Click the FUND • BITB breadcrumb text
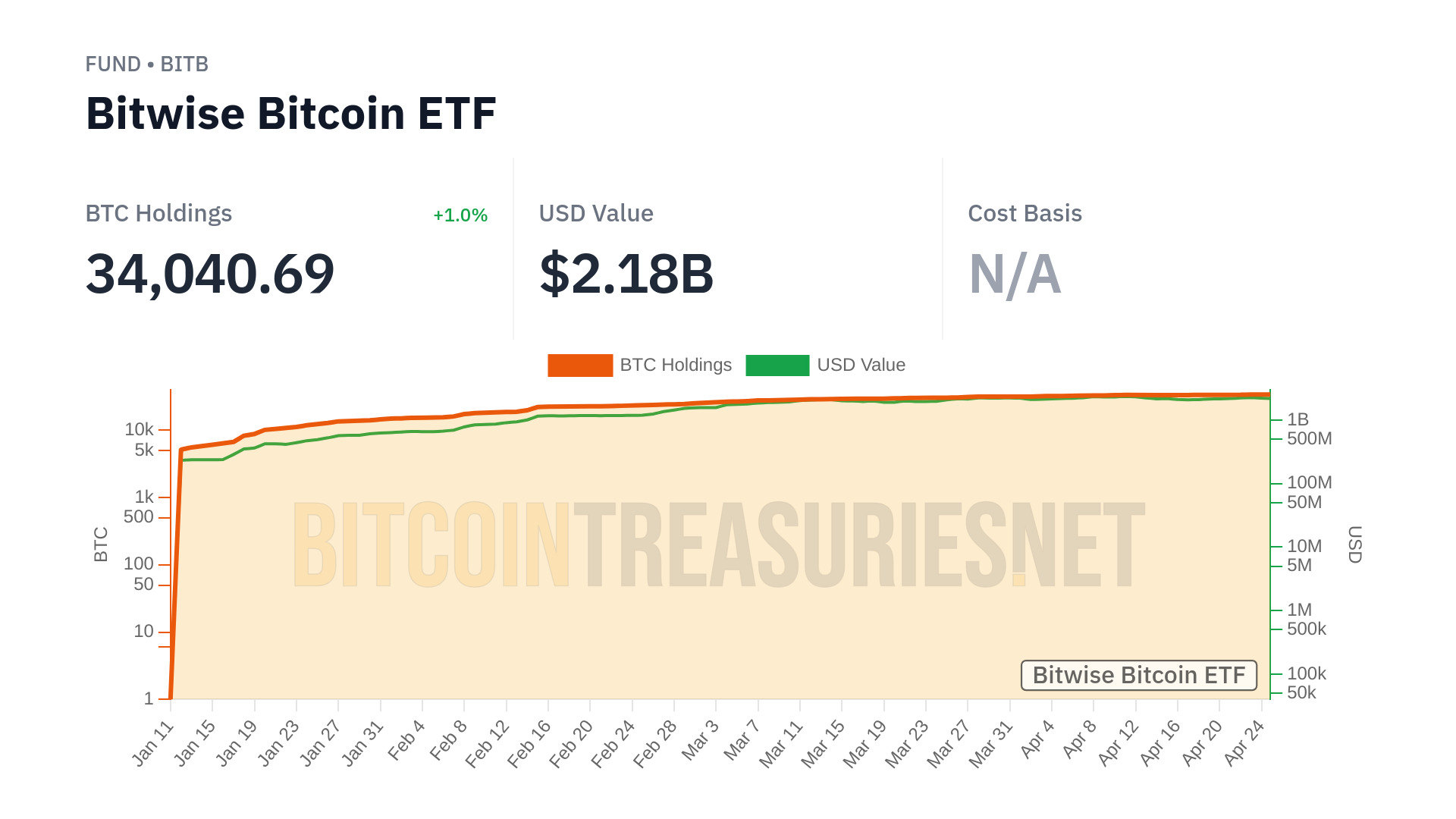This screenshot has height=819, width=1456. [146, 64]
